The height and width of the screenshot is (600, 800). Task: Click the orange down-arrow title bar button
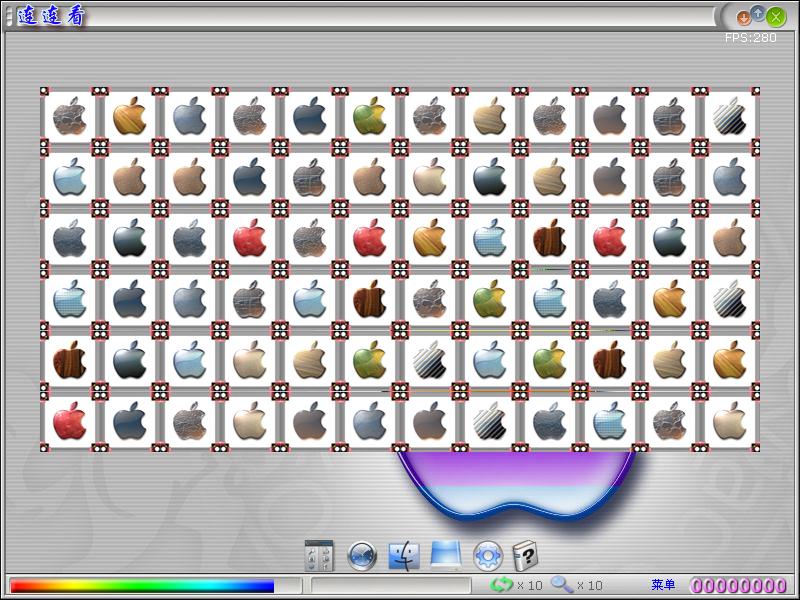point(744,18)
